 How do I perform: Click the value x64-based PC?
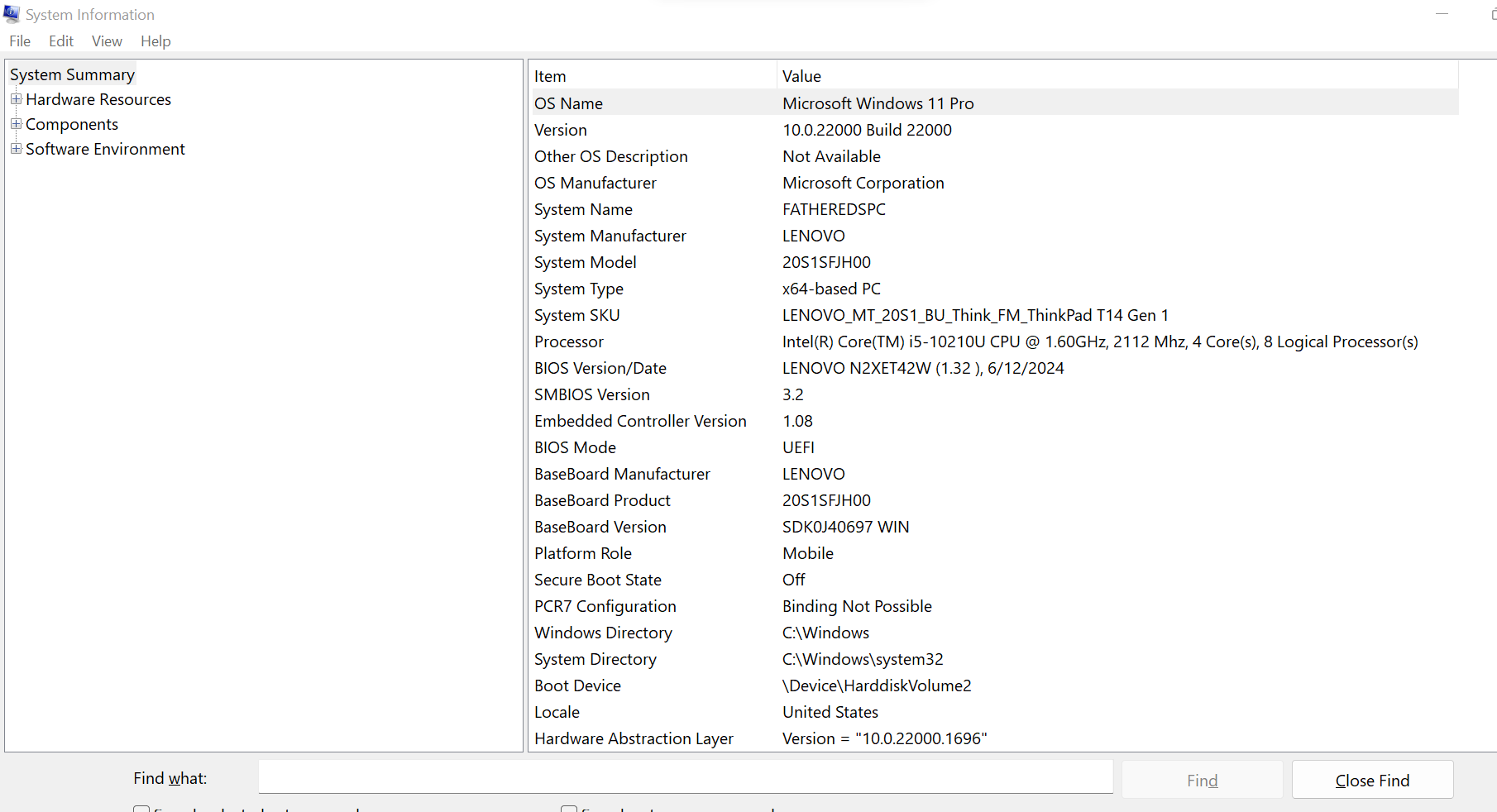click(x=831, y=289)
